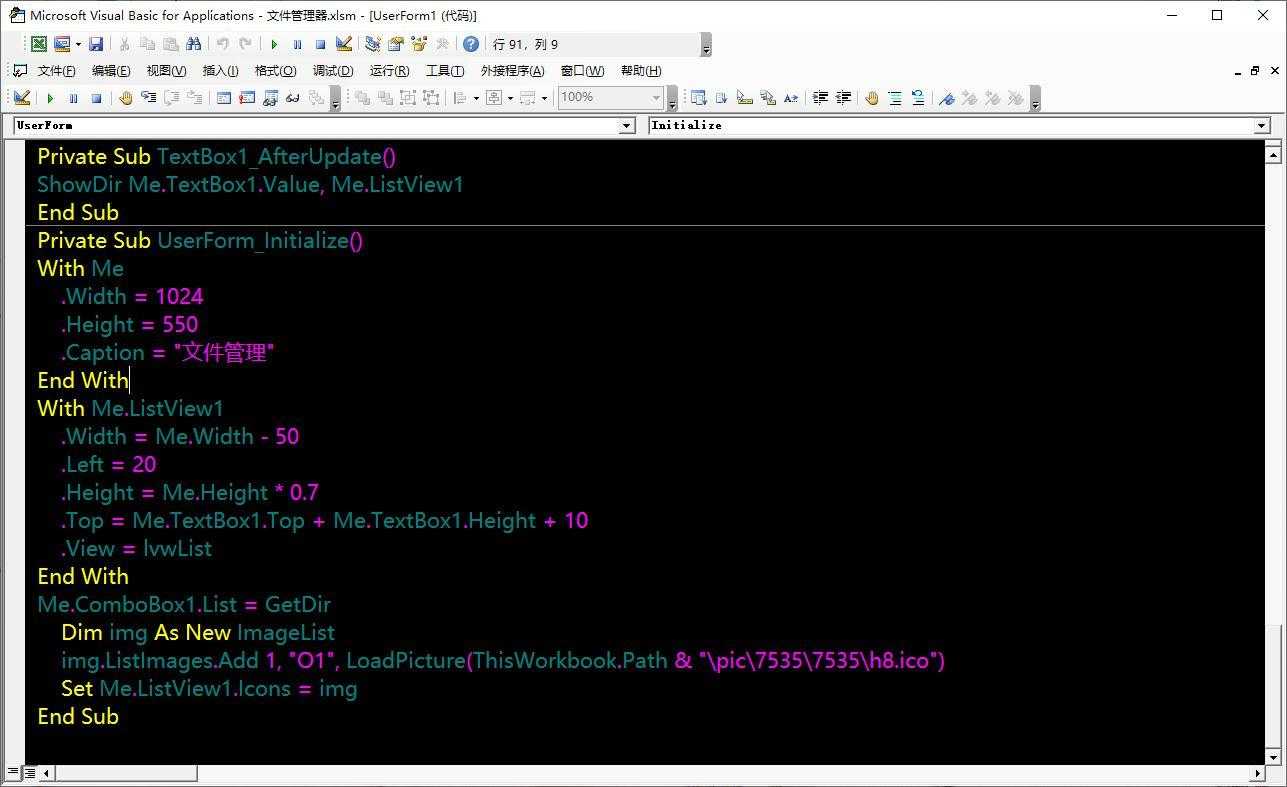
Task: Open the Watch Window icon
Action: (x=270, y=98)
